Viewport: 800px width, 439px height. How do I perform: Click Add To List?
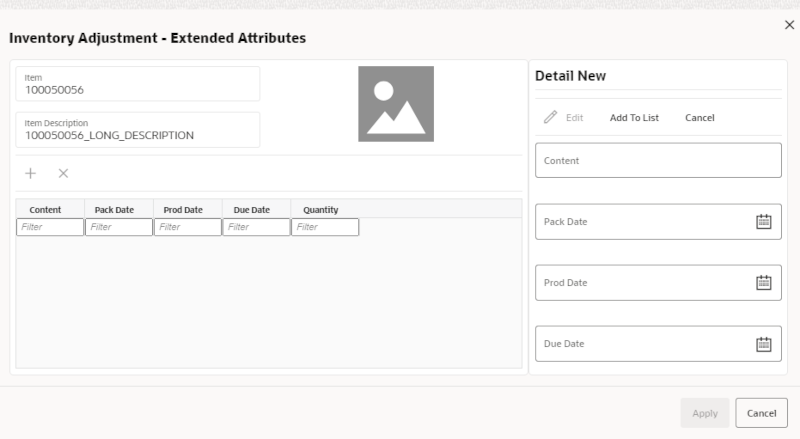point(634,117)
